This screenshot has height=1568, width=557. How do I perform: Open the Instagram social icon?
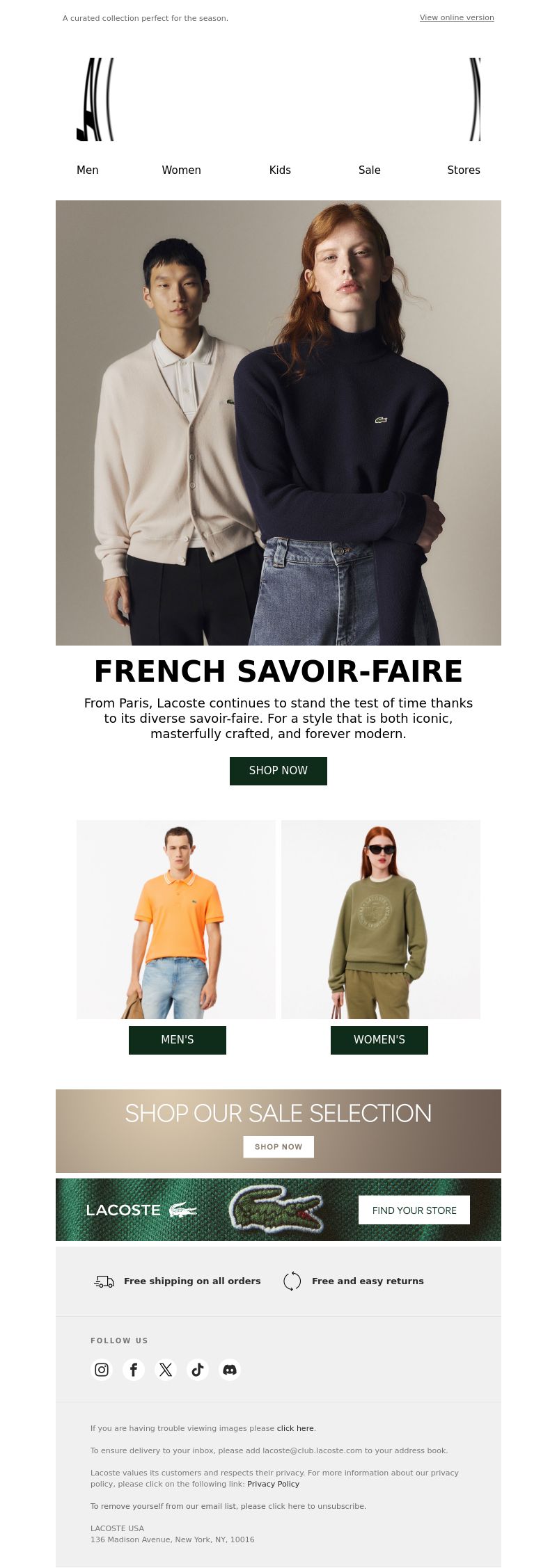tap(102, 1370)
